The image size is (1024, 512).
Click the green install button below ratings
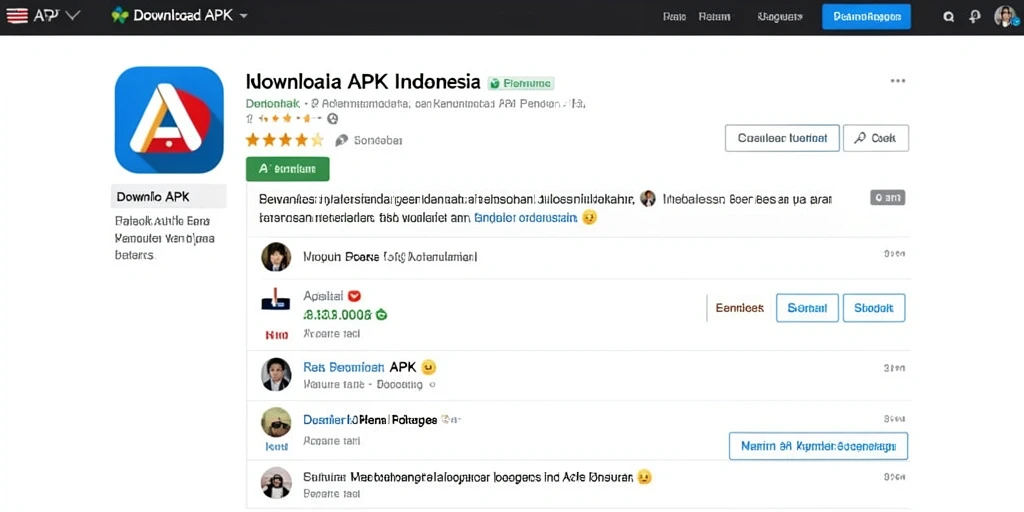287,169
